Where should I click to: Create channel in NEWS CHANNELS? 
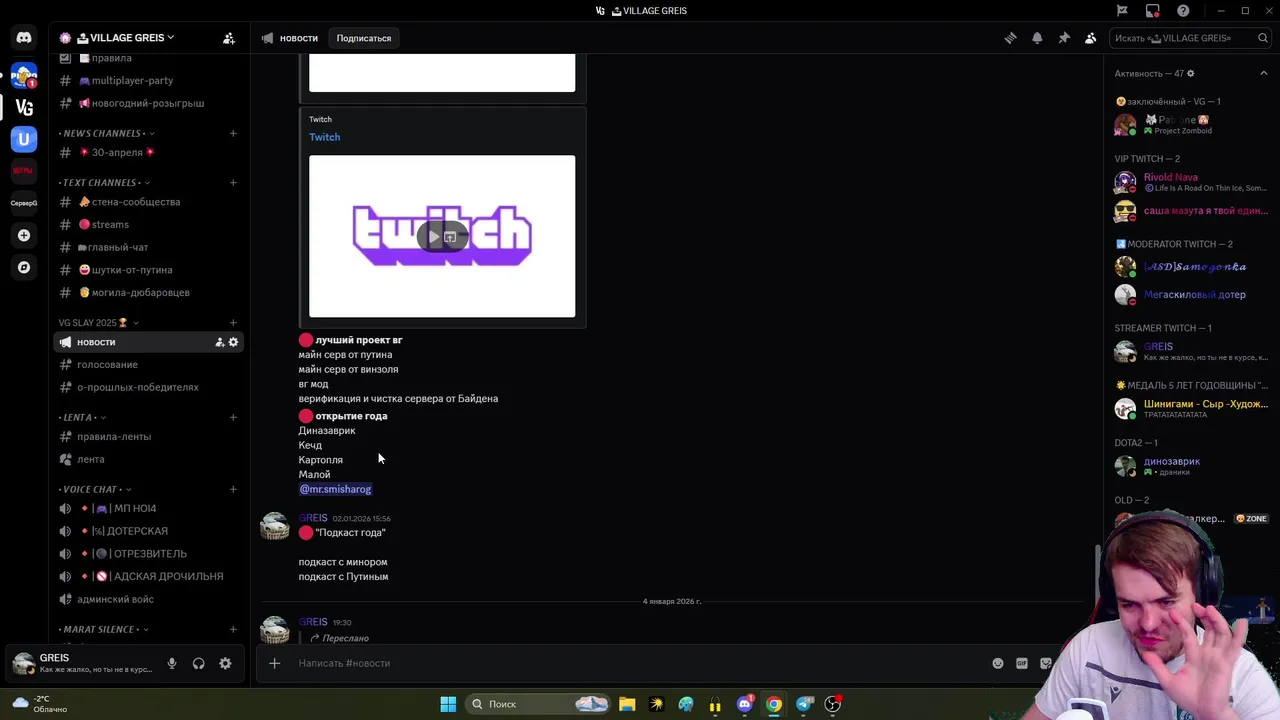tap(233, 133)
